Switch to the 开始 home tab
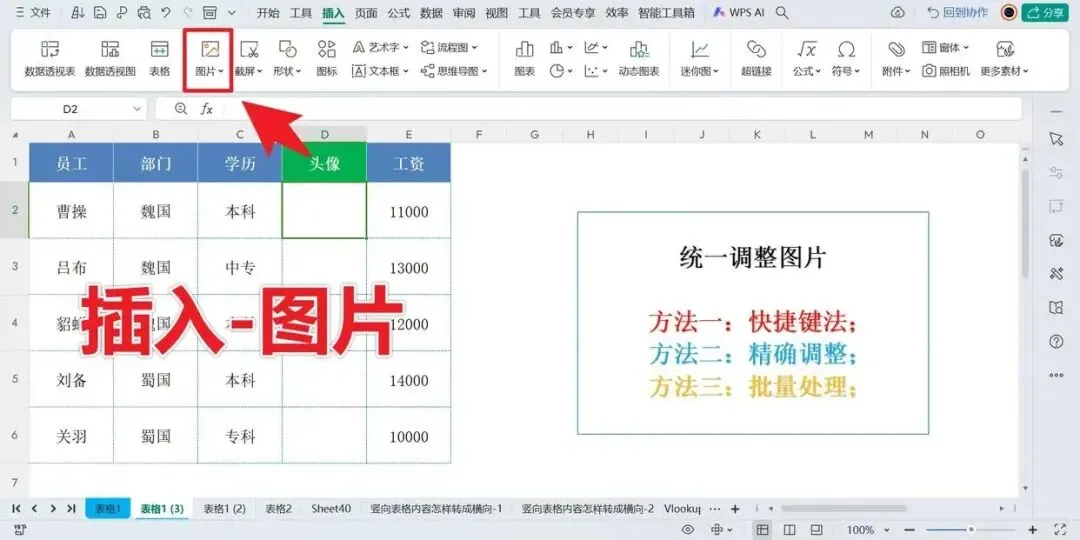 [x=268, y=12]
